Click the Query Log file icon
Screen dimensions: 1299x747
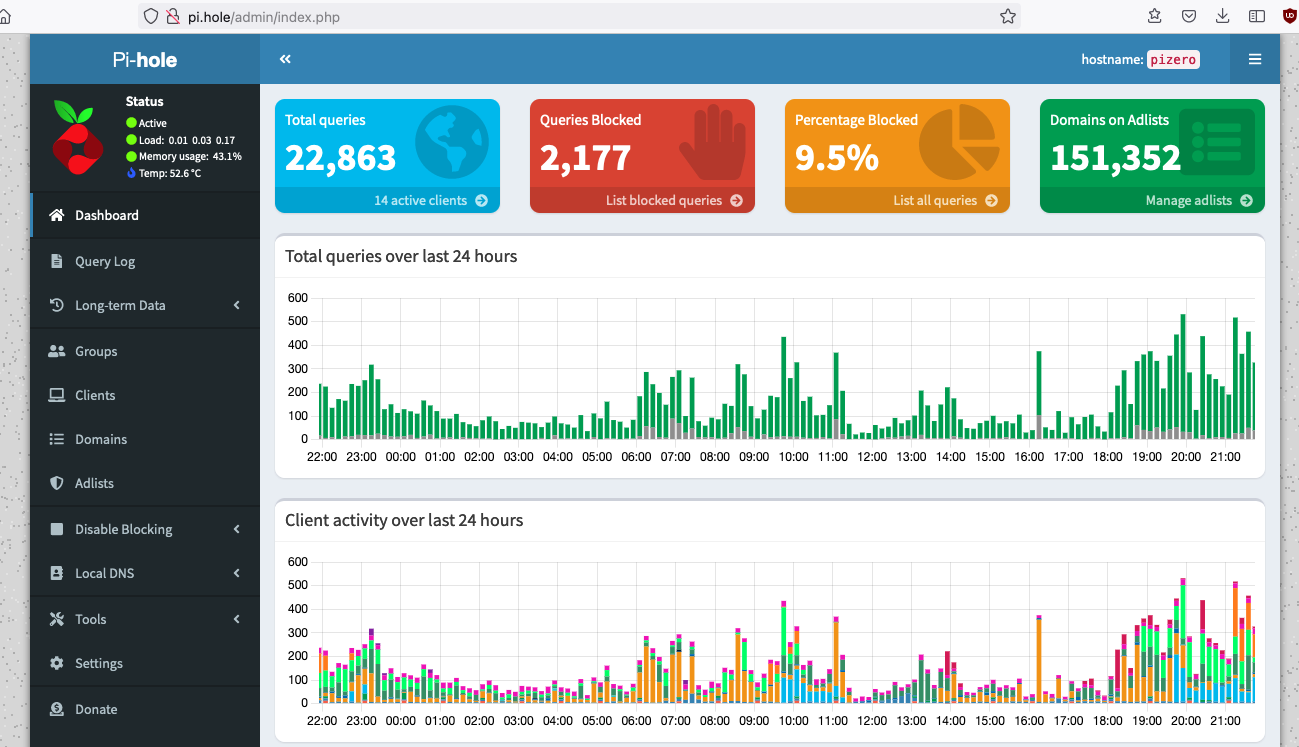click(x=56, y=261)
